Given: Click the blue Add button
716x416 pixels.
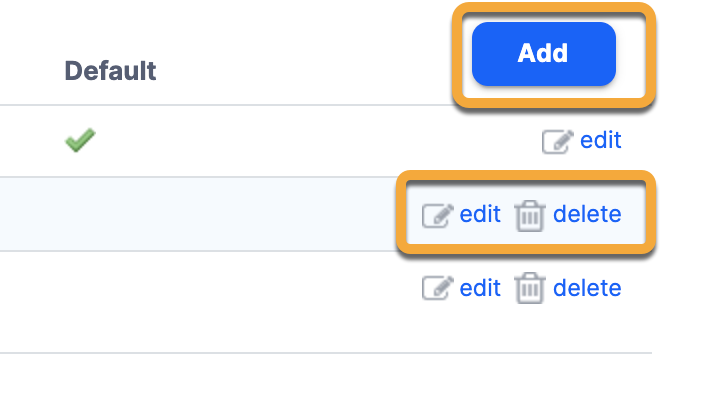Looking at the screenshot, I should 543,54.
